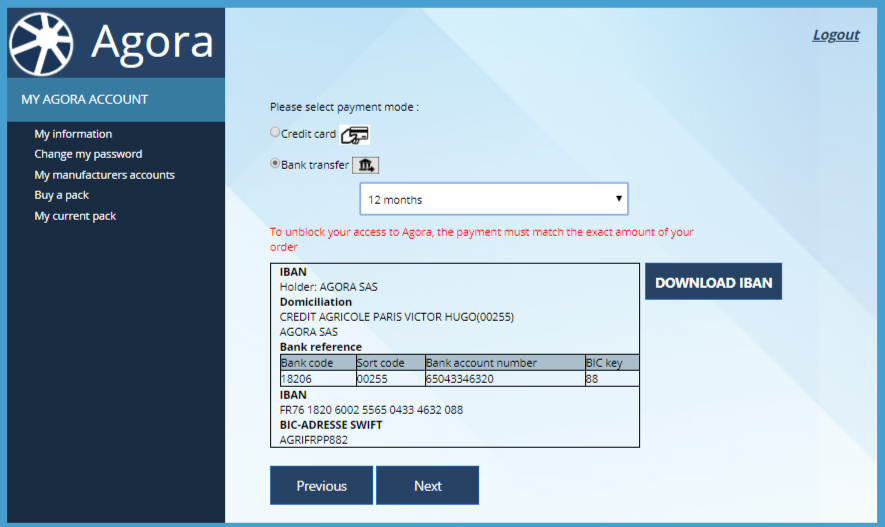Click bank account number 65043346320
The width and height of the screenshot is (885, 527).
point(459,379)
